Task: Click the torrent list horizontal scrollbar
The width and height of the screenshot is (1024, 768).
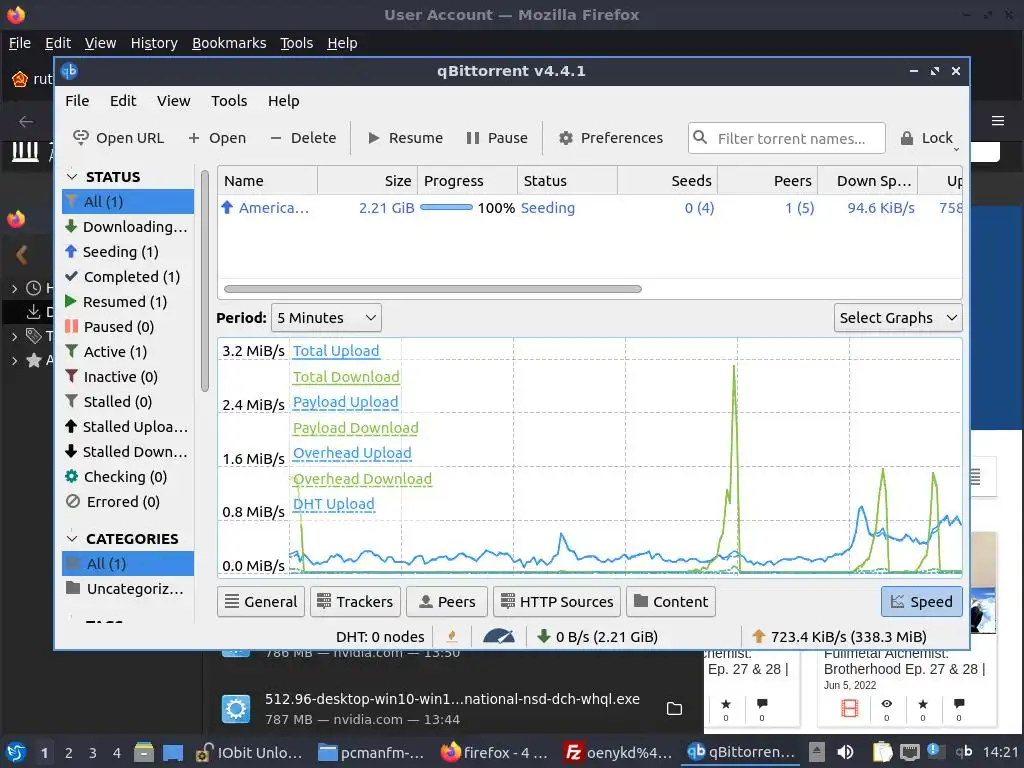Action: pyautogui.click(x=432, y=289)
